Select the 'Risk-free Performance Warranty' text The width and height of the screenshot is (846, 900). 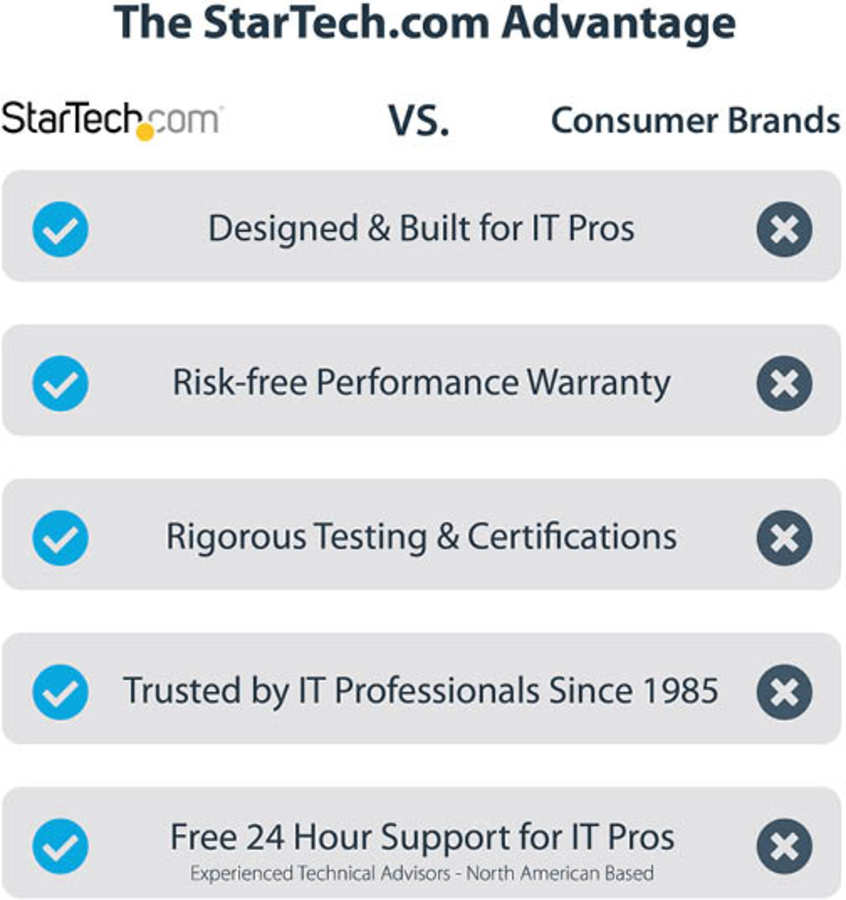point(421,383)
